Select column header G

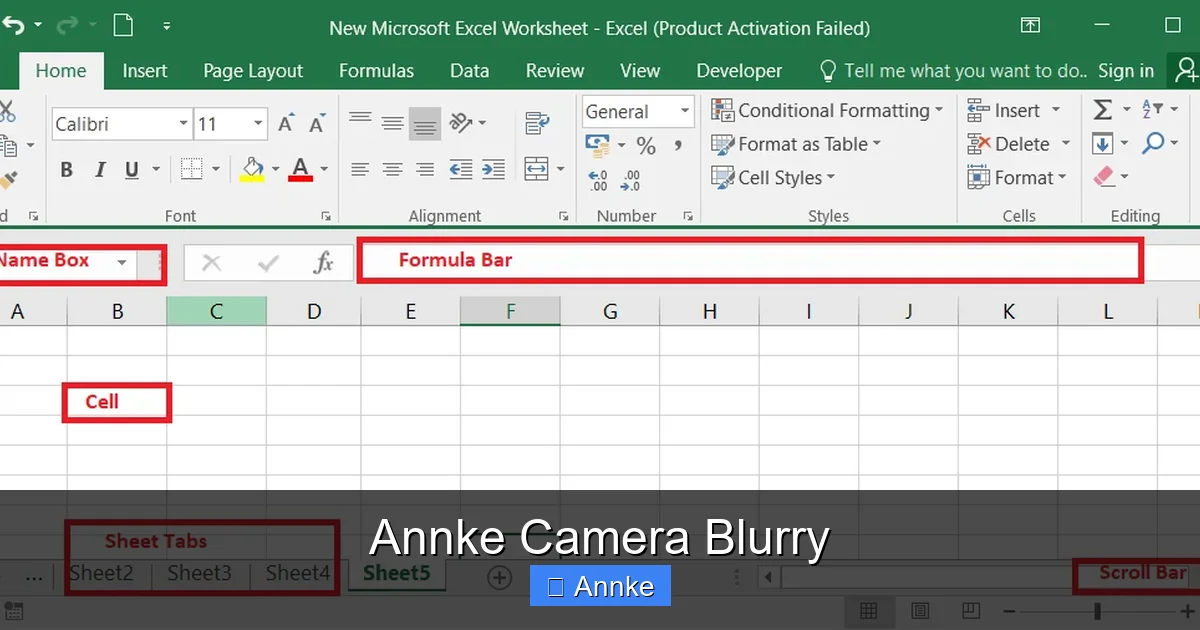pos(610,311)
